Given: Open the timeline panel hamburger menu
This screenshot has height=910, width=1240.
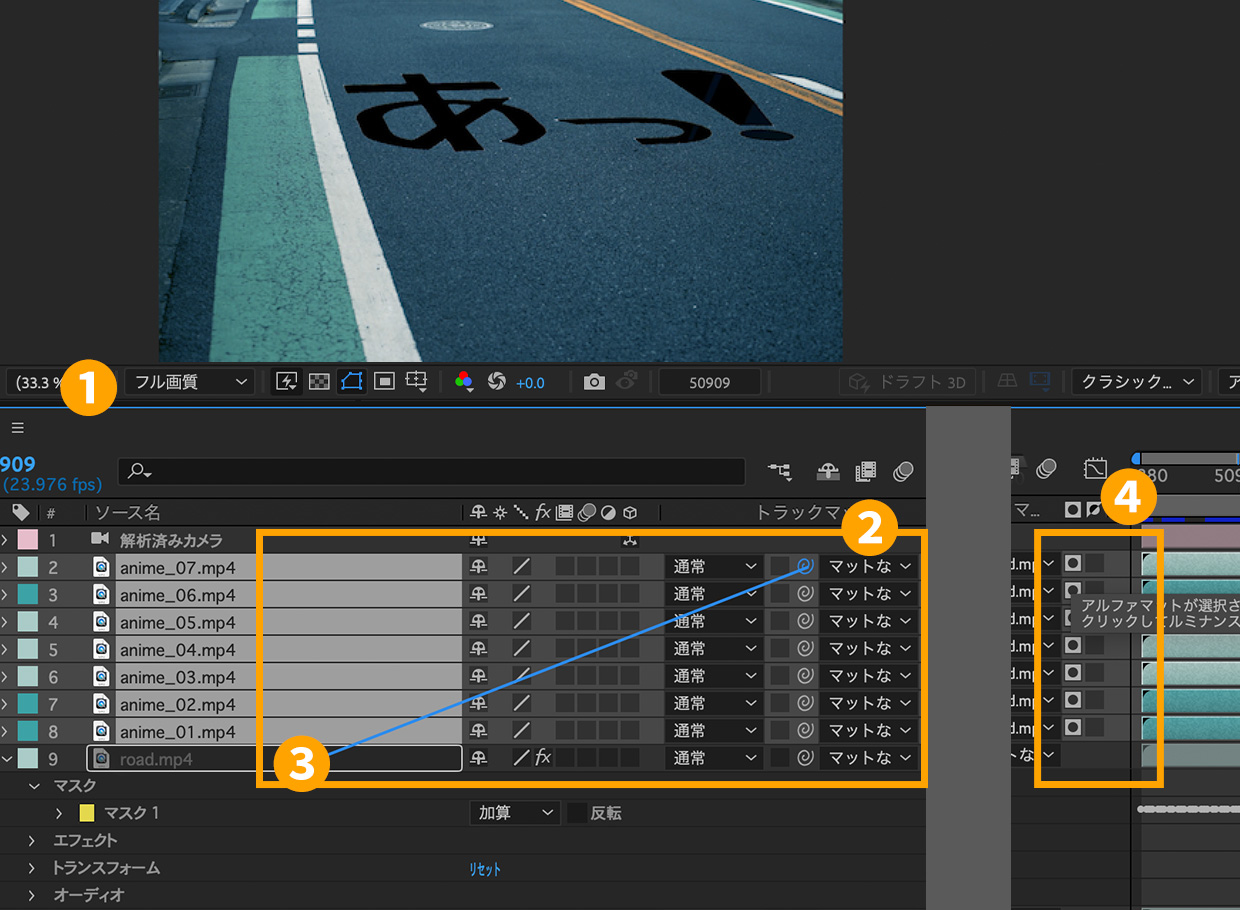Looking at the screenshot, I should [17, 427].
